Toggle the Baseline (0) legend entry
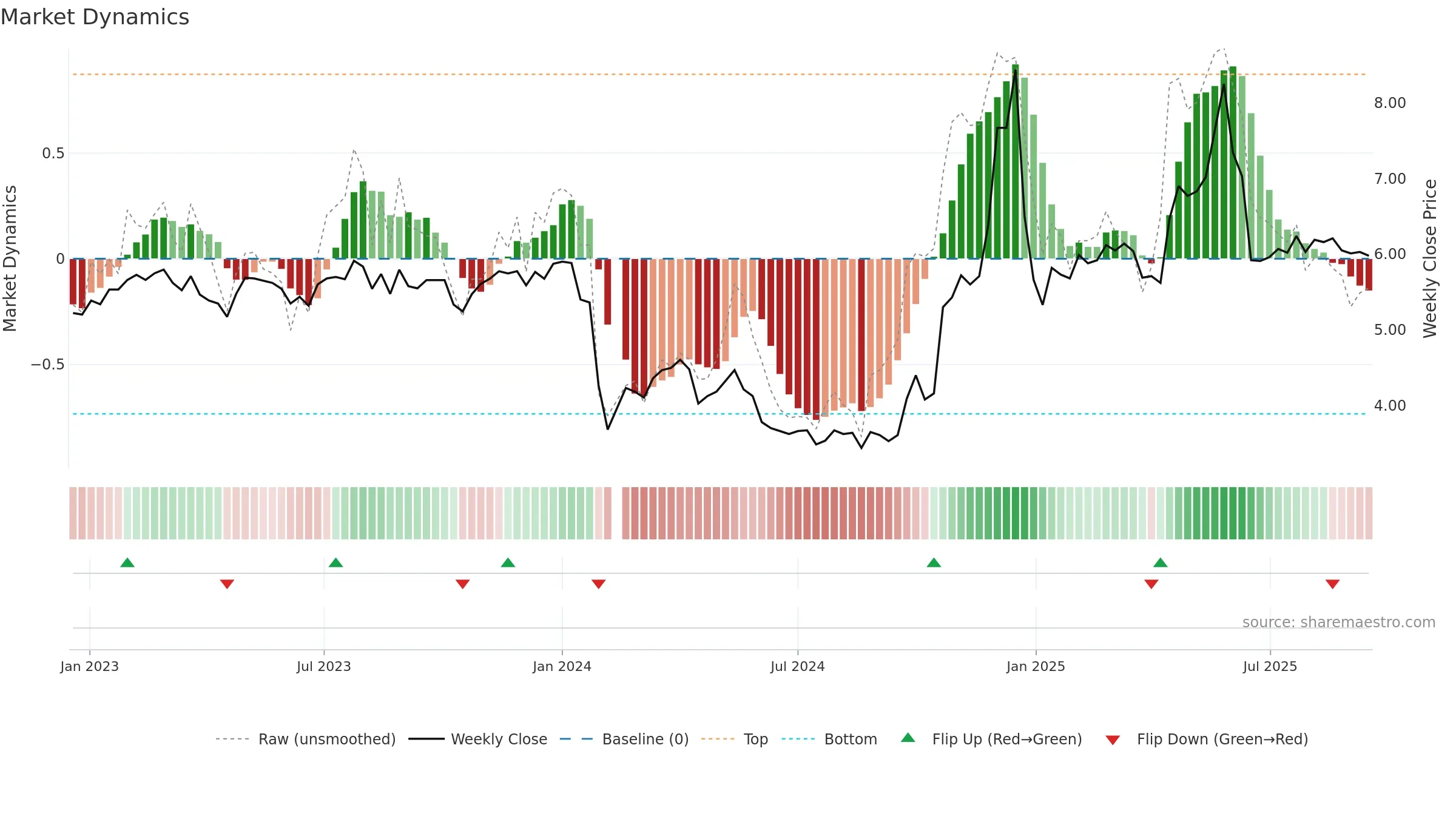1456x819 pixels. pyautogui.click(x=624, y=740)
